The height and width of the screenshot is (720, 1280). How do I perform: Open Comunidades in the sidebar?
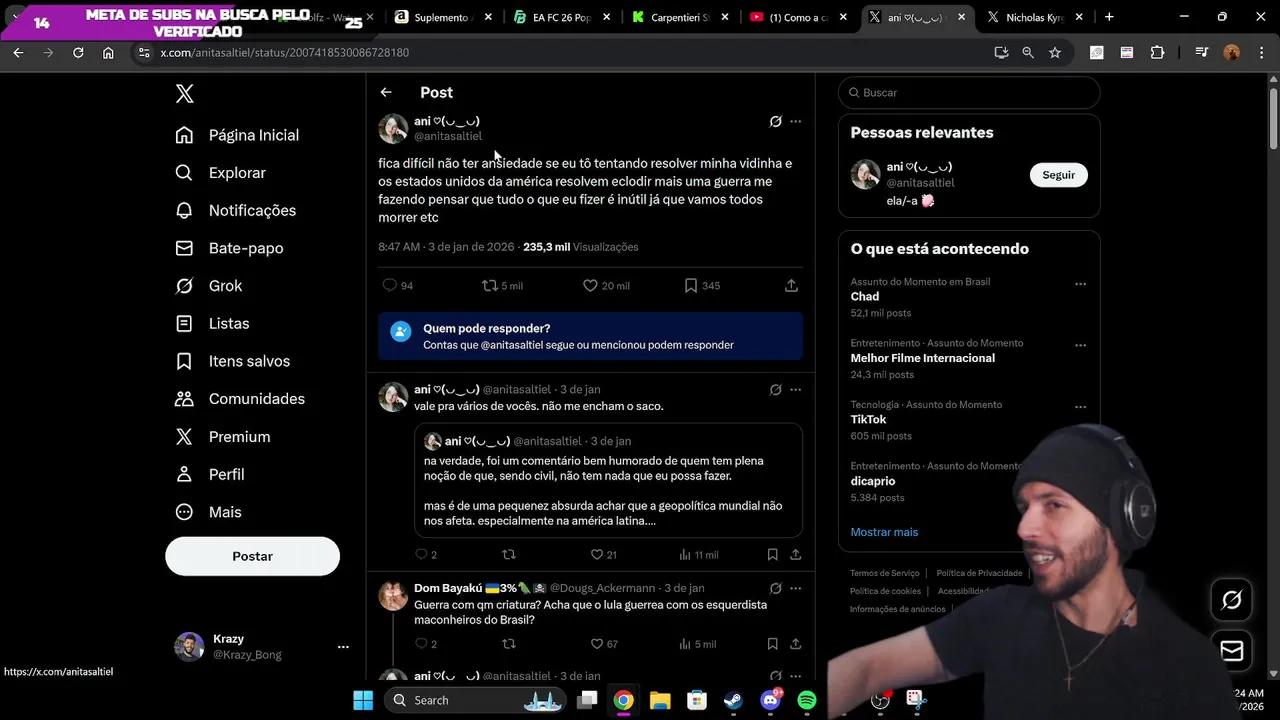coord(239,399)
